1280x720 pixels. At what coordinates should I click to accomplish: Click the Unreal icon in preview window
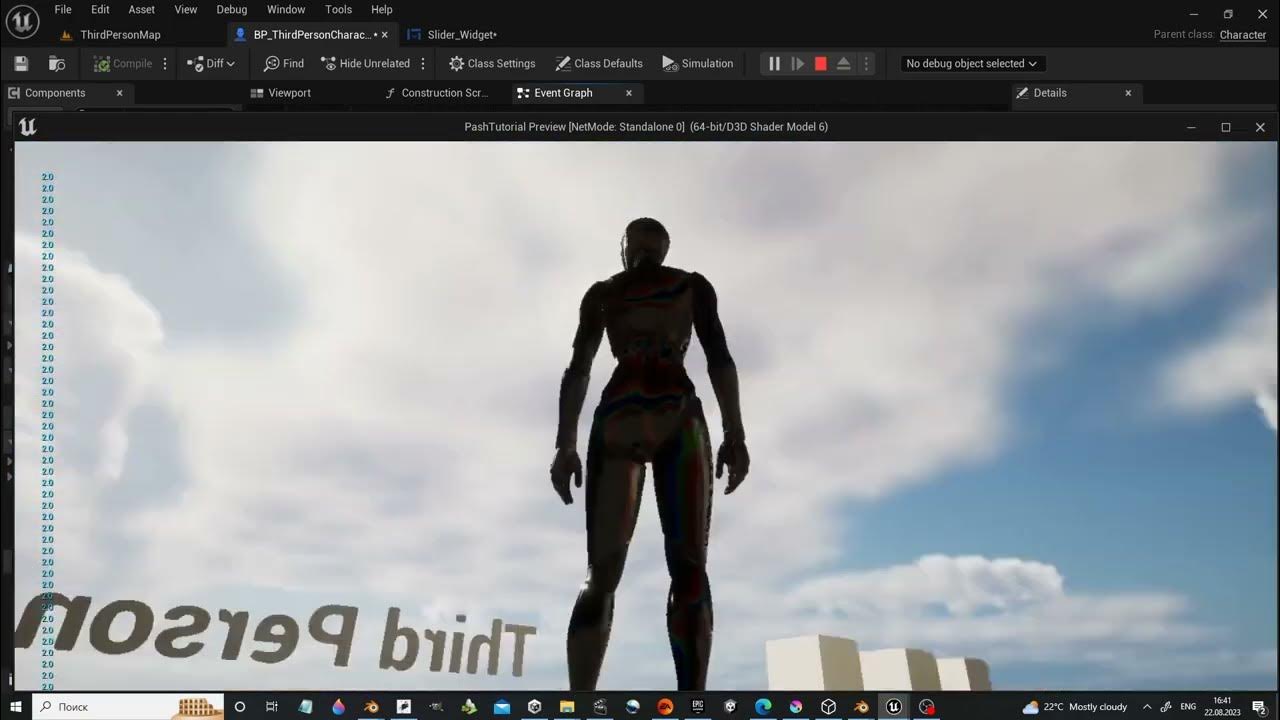[27, 127]
